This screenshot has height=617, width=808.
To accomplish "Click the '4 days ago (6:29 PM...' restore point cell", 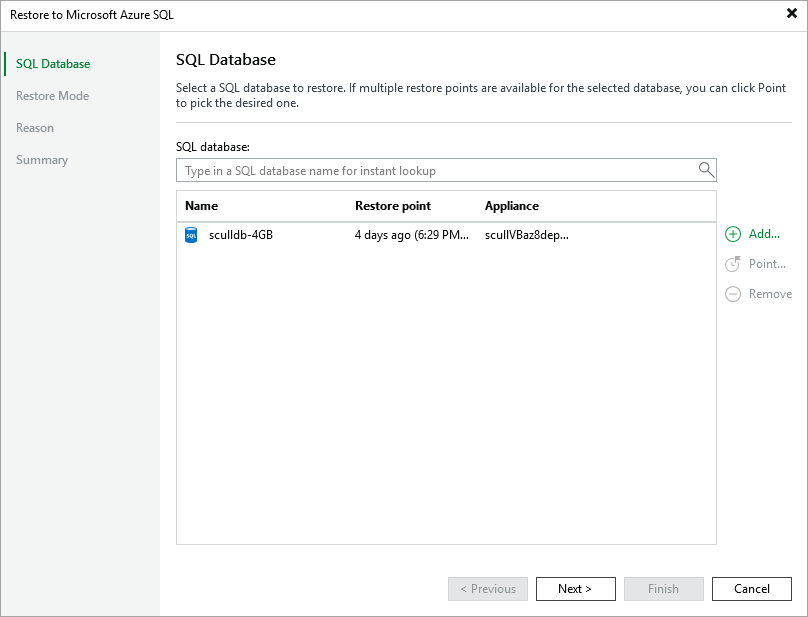I will [x=412, y=235].
